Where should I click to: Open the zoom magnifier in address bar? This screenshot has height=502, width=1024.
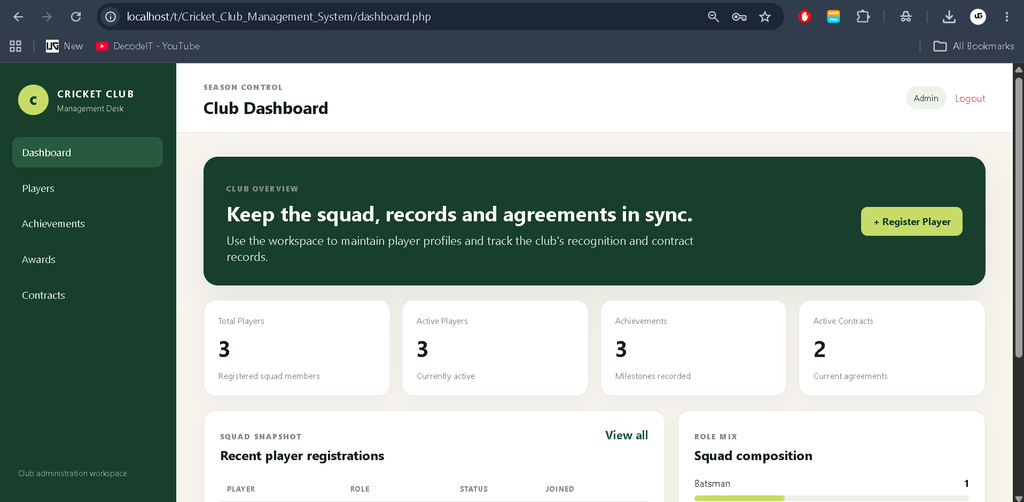pyautogui.click(x=713, y=17)
